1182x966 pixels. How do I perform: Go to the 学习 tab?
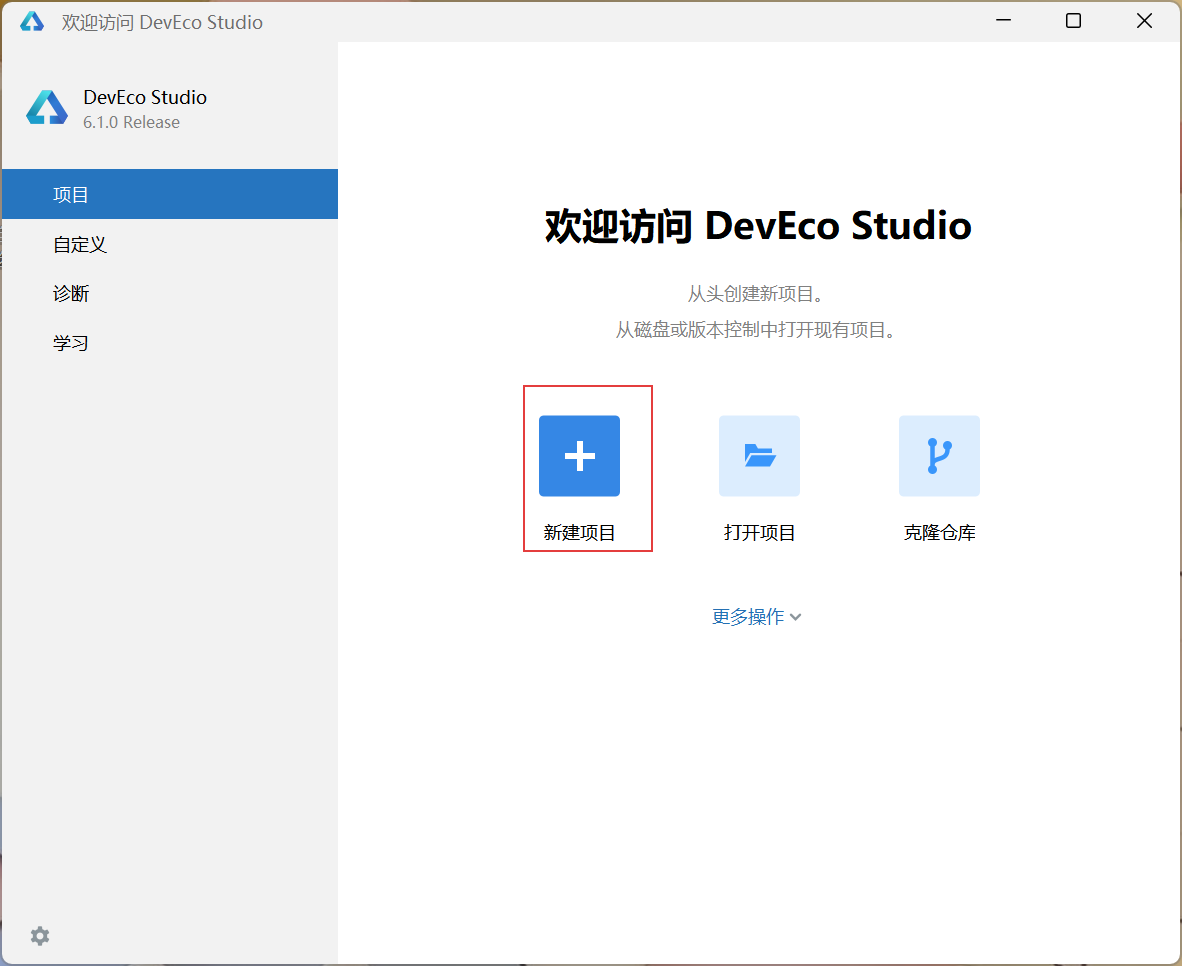pyautogui.click(x=170, y=343)
